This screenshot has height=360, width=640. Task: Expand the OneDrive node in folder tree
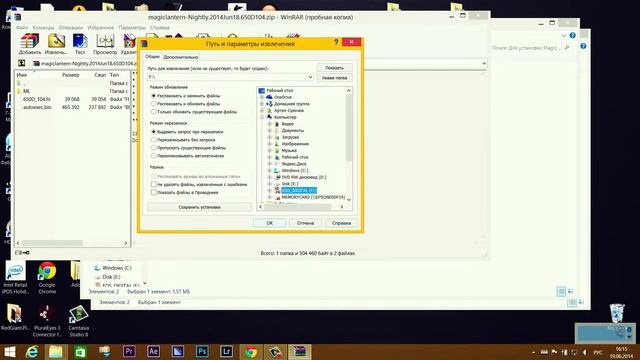click(x=262, y=97)
